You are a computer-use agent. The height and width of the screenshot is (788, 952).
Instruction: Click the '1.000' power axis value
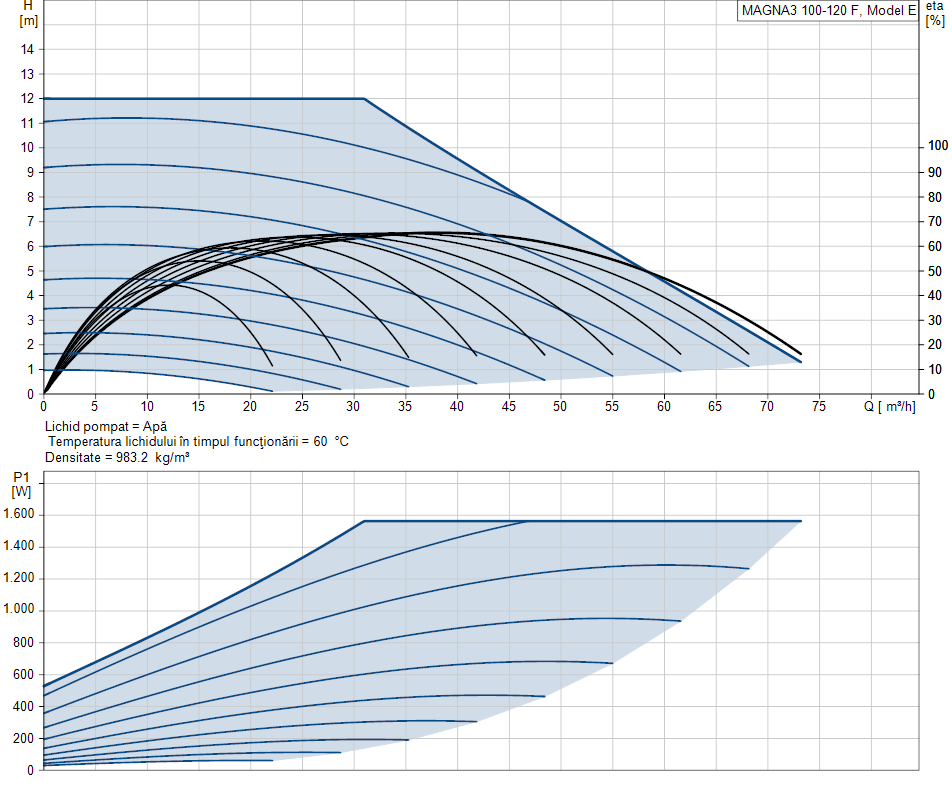[x=18, y=609]
